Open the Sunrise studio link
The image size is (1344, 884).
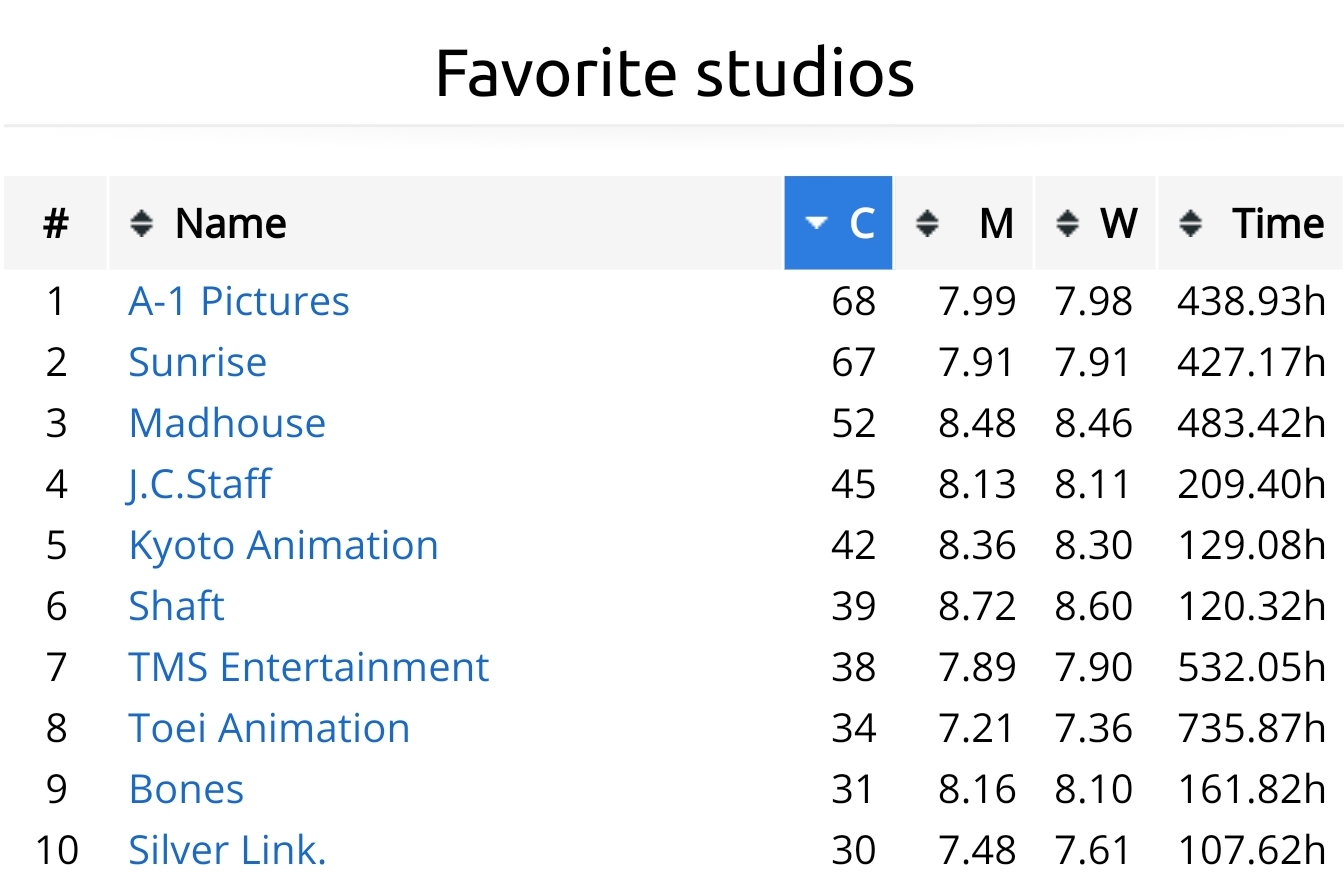[x=197, y=362]
